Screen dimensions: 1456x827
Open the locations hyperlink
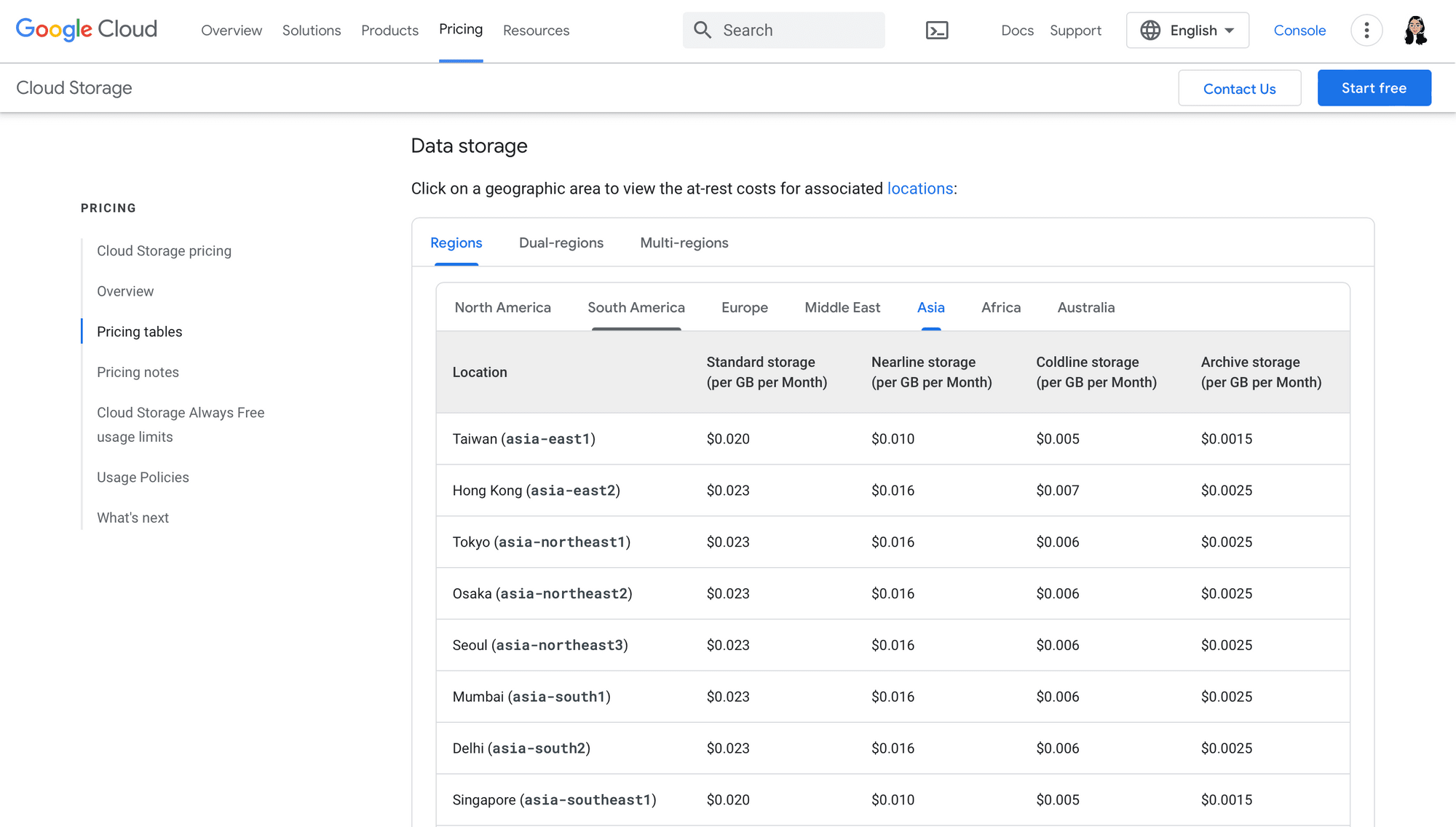pyautogui.click(x=920, y=188)
